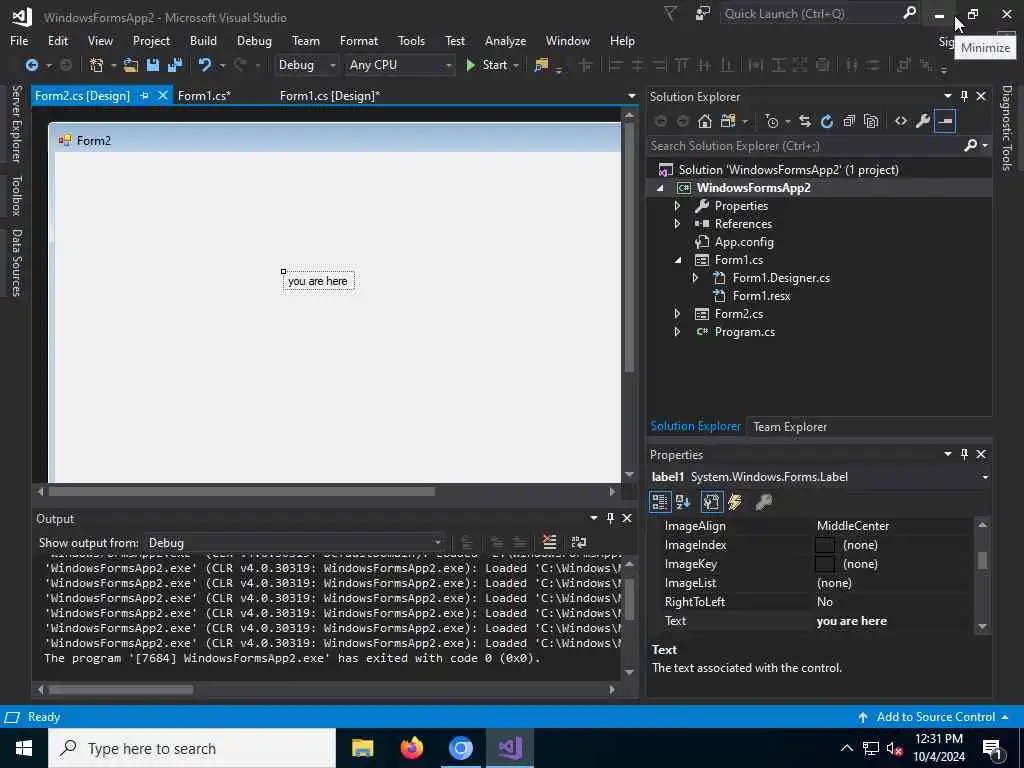Select the 'you are here' label on Form2
This screenshot has width=1024, height=768.
coord(318,281)
